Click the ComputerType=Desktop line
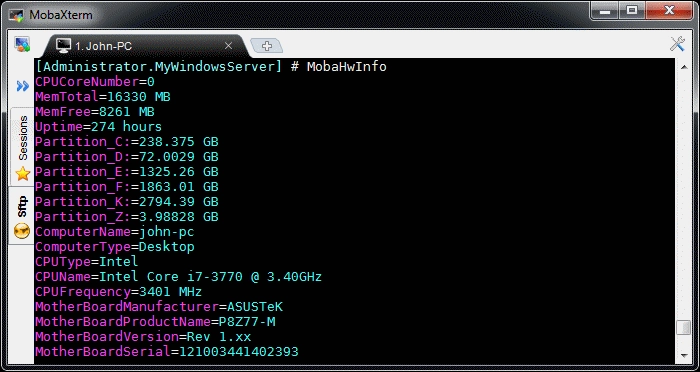Image resolution: width=700 pixels, height=372 pixels. 115,247
